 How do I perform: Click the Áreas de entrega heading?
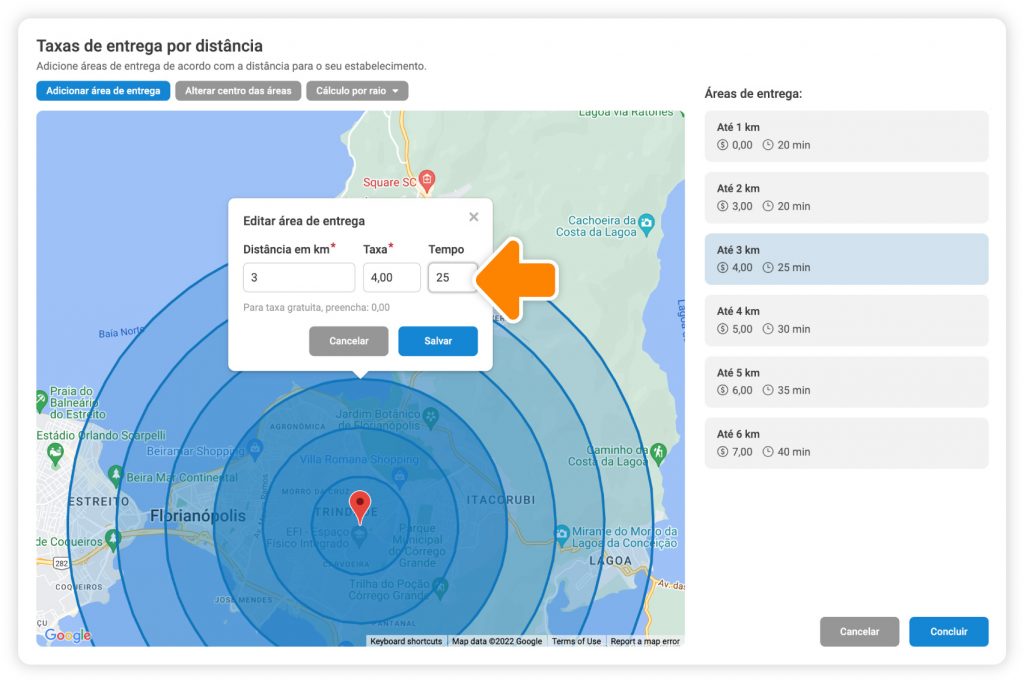point(753,93)
